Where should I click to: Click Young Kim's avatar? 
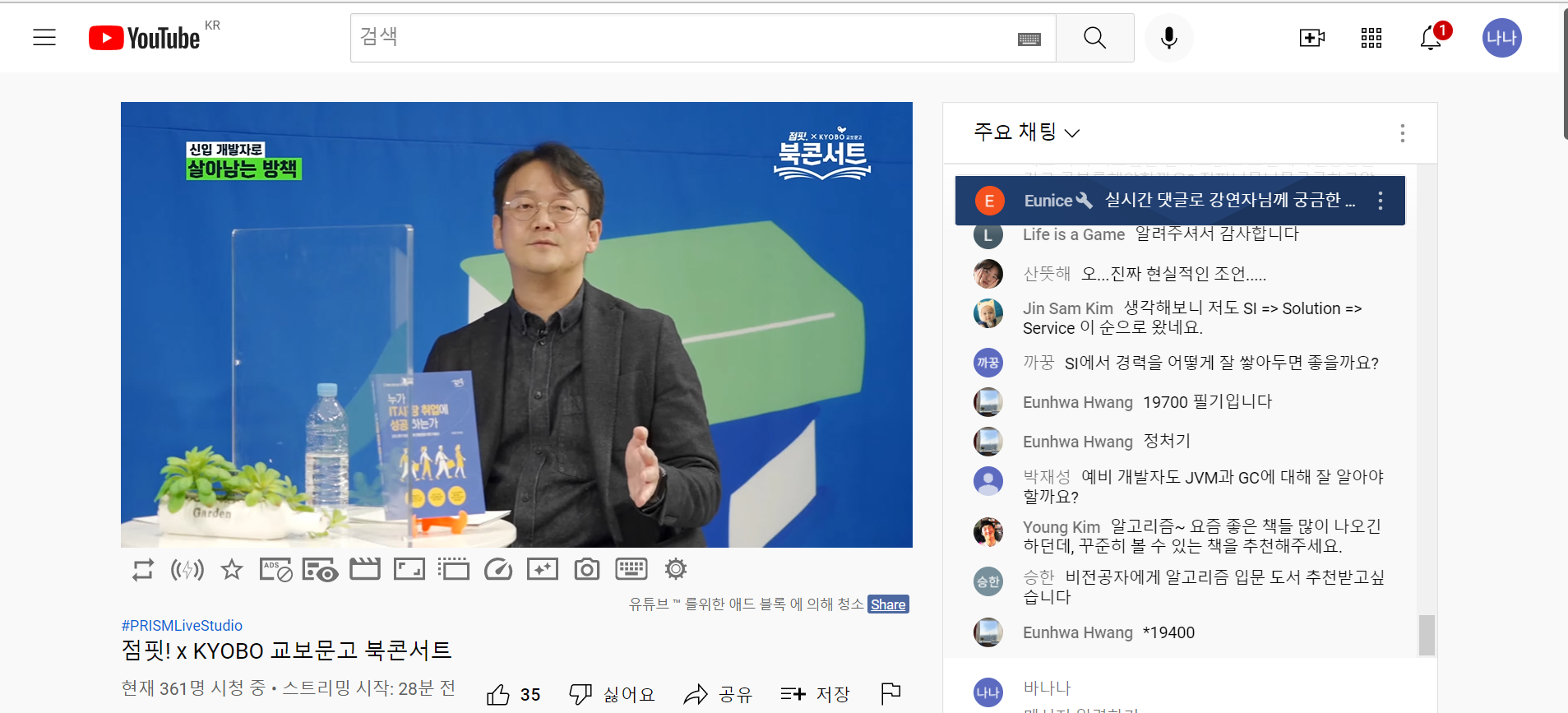(x=988, y=532)
